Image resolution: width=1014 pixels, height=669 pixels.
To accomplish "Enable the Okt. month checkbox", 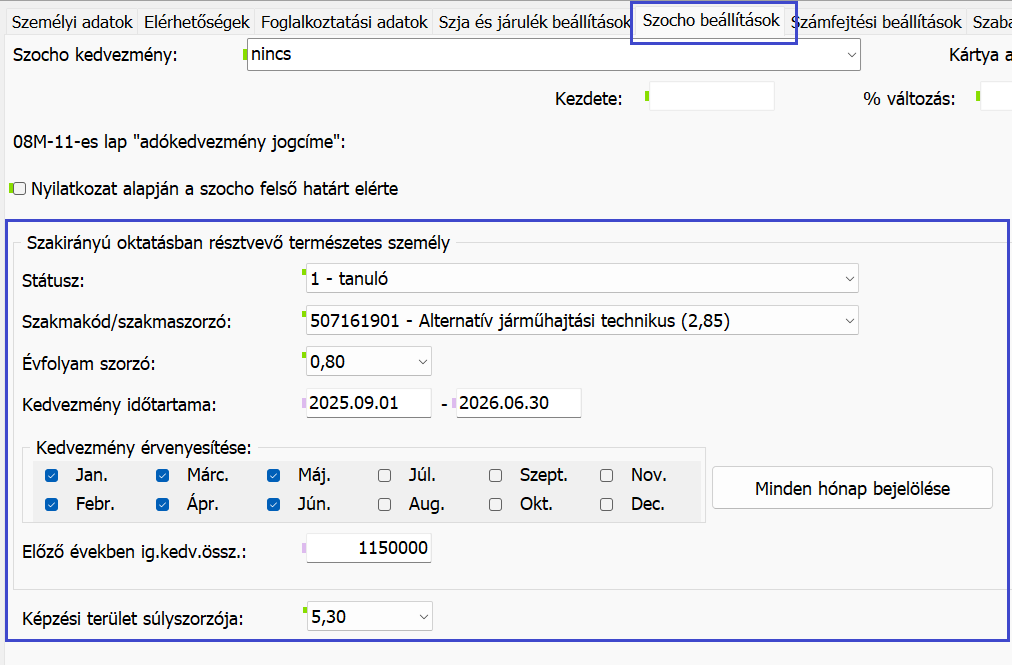I will pyautogui.click(x=496, y=505).
